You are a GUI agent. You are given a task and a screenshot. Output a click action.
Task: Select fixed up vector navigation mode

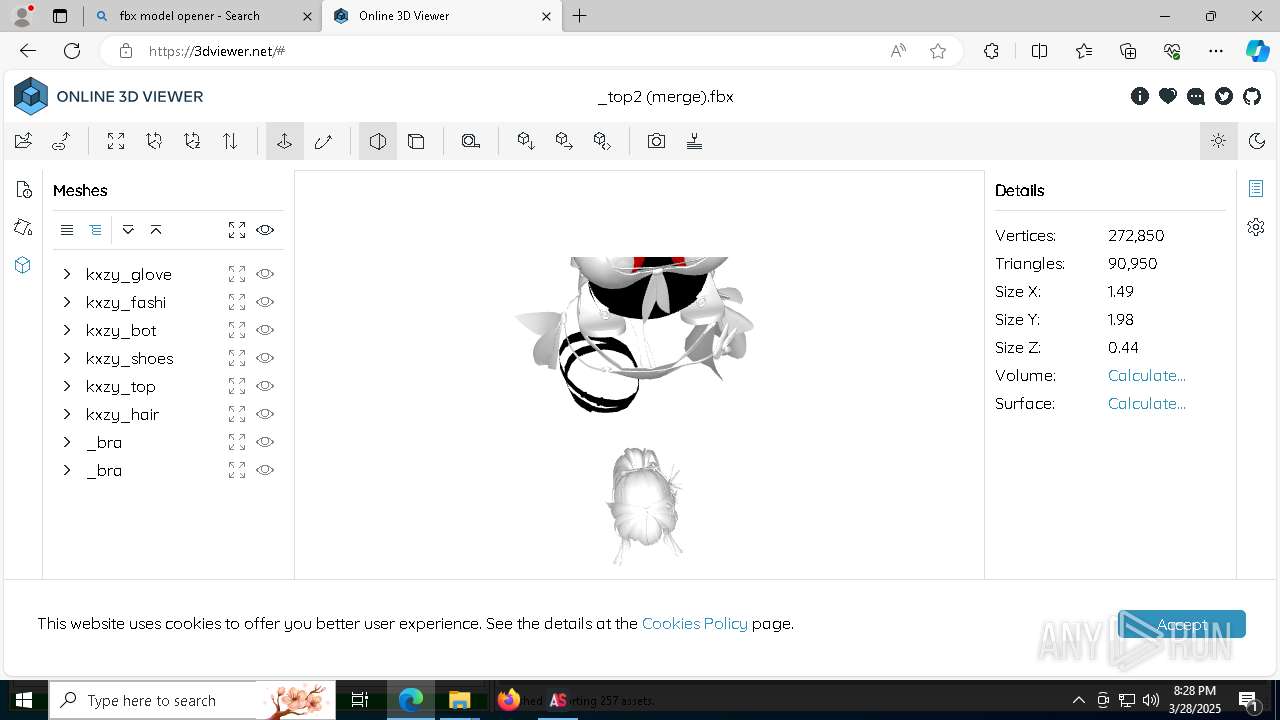click(x=285, y=141)
